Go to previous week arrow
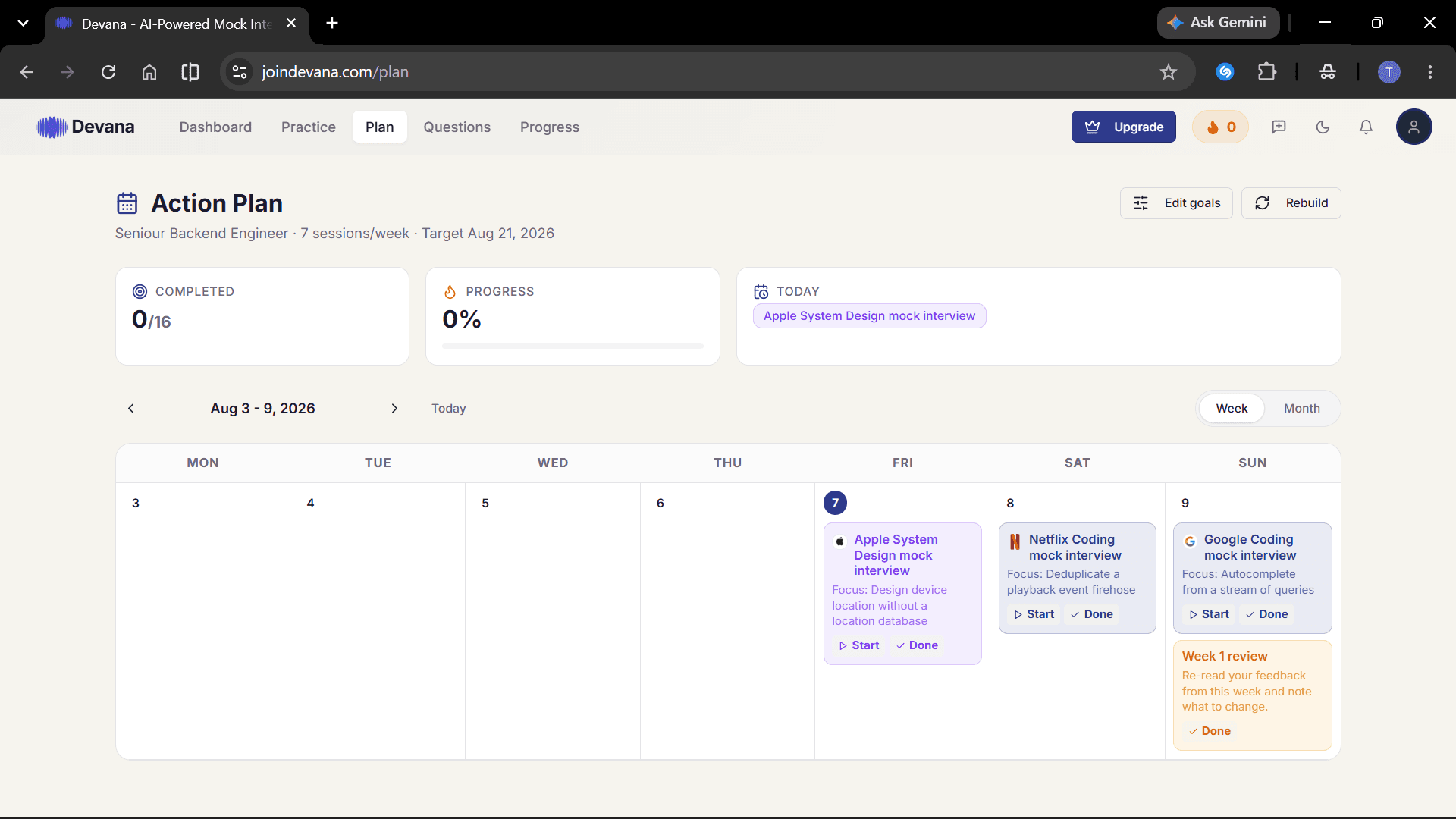1456x819 pixels. click(x=131, y=408)
